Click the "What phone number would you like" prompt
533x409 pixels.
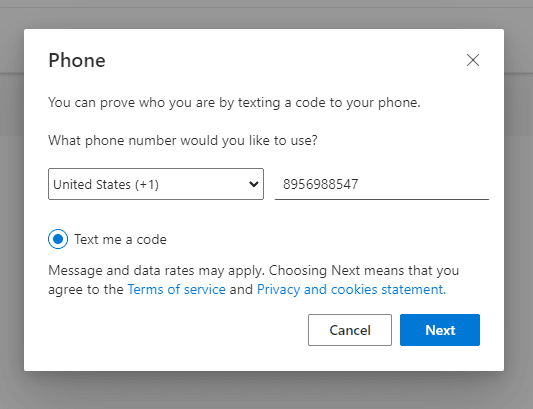click(x=183, y=140)
